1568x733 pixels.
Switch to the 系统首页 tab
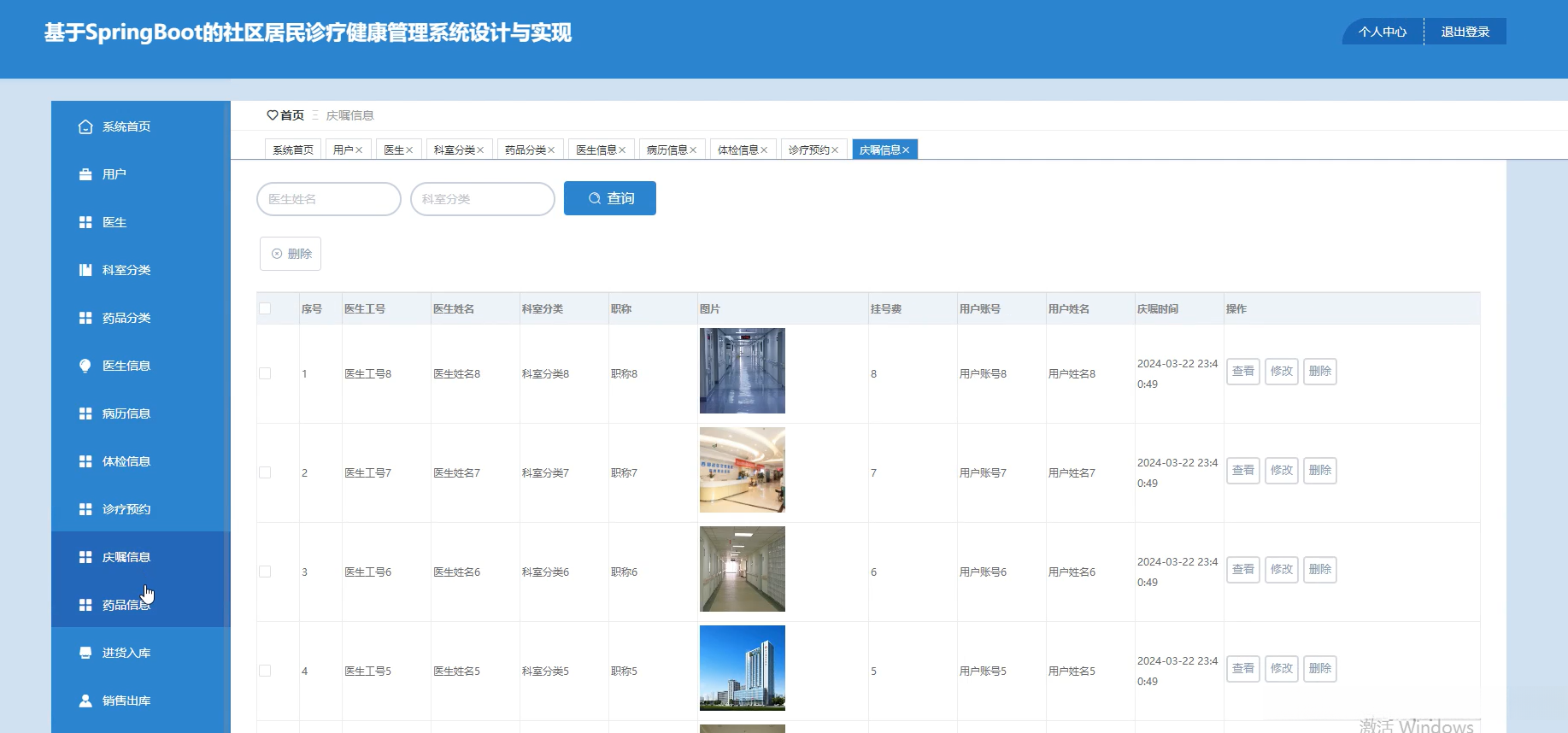[x=293, y=150]
